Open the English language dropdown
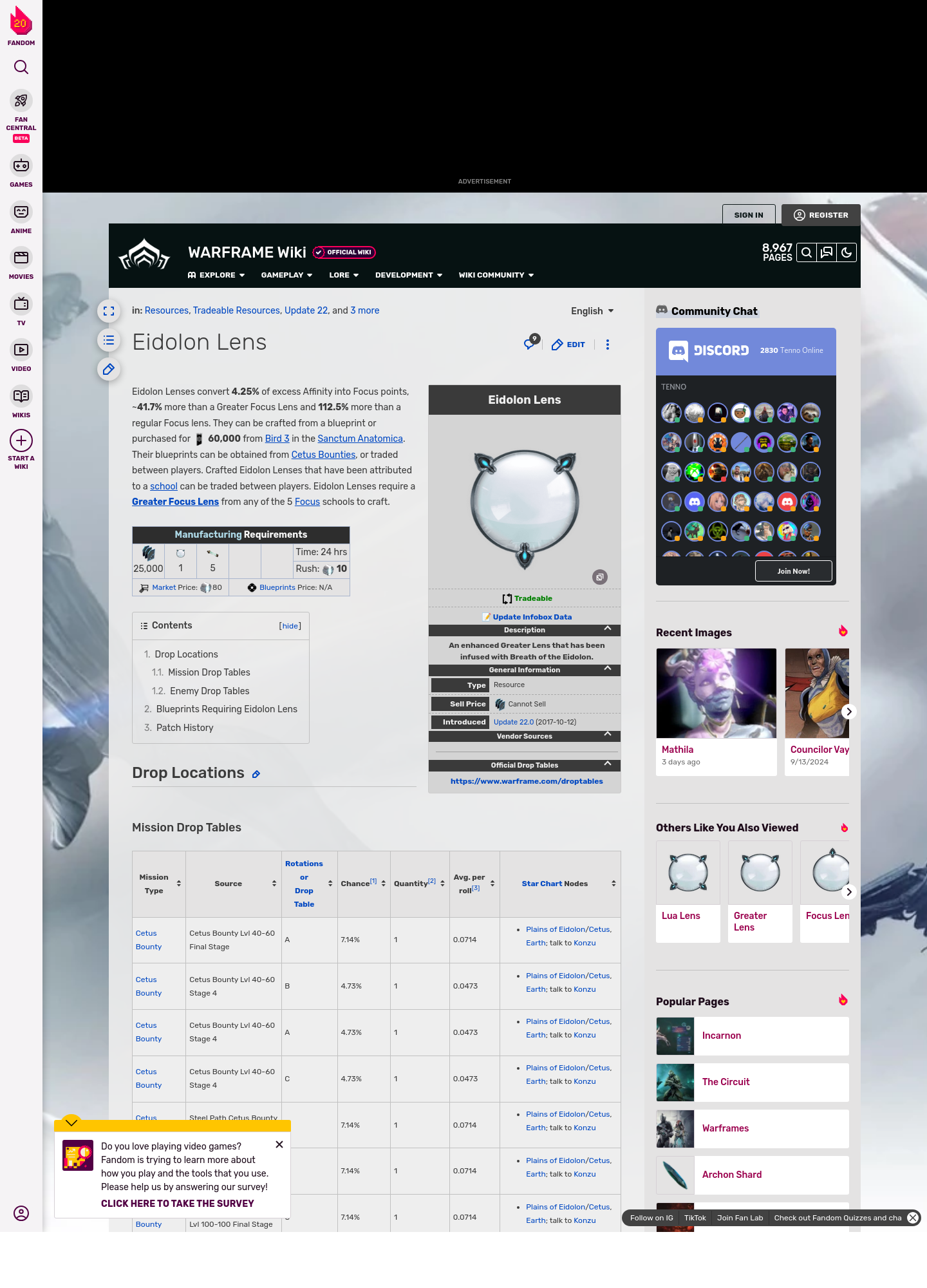The height and width of the screenshot is (1288, 927). click(x=592, y=311)
